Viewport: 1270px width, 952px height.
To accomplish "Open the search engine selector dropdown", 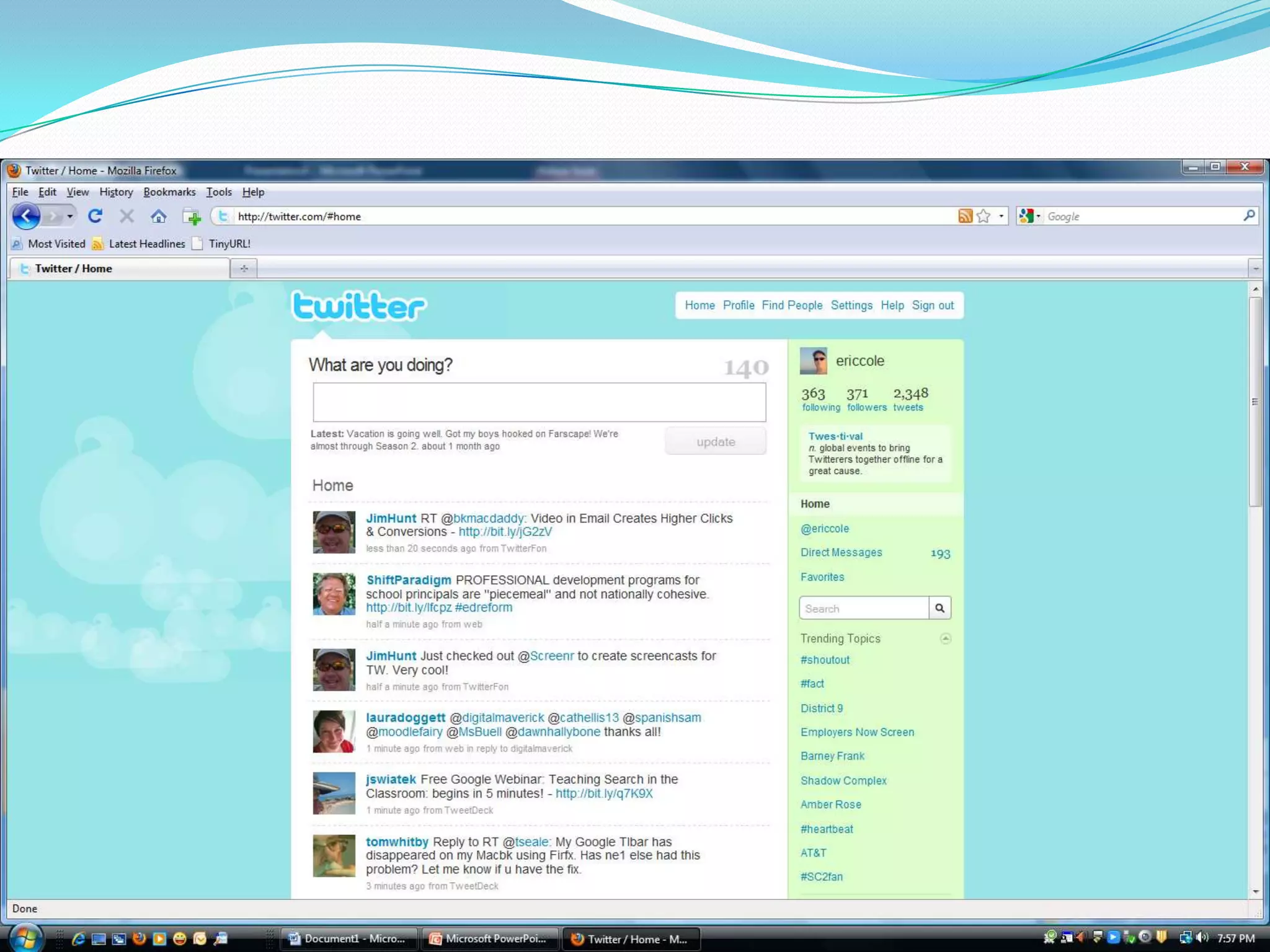I will pos(1030,216).
